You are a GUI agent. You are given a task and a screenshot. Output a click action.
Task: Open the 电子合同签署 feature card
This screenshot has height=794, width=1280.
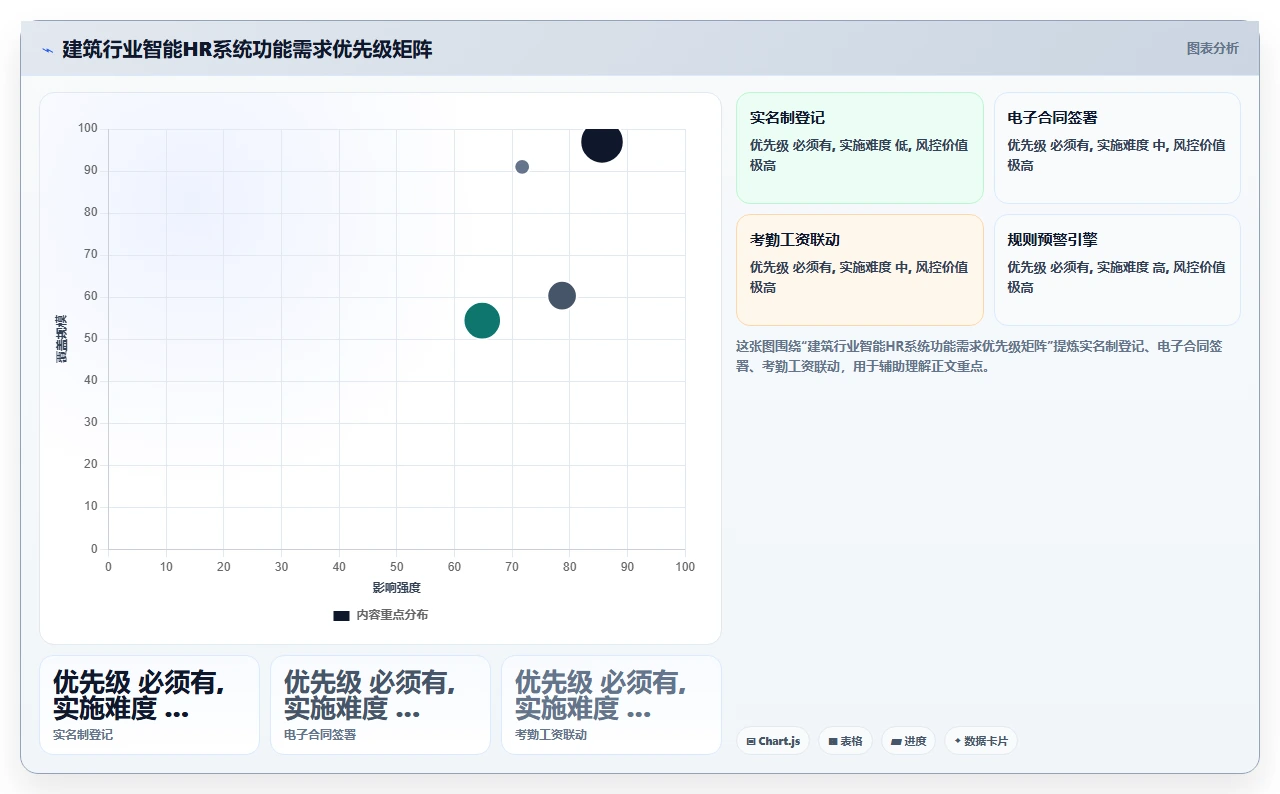click(1117, 148)
